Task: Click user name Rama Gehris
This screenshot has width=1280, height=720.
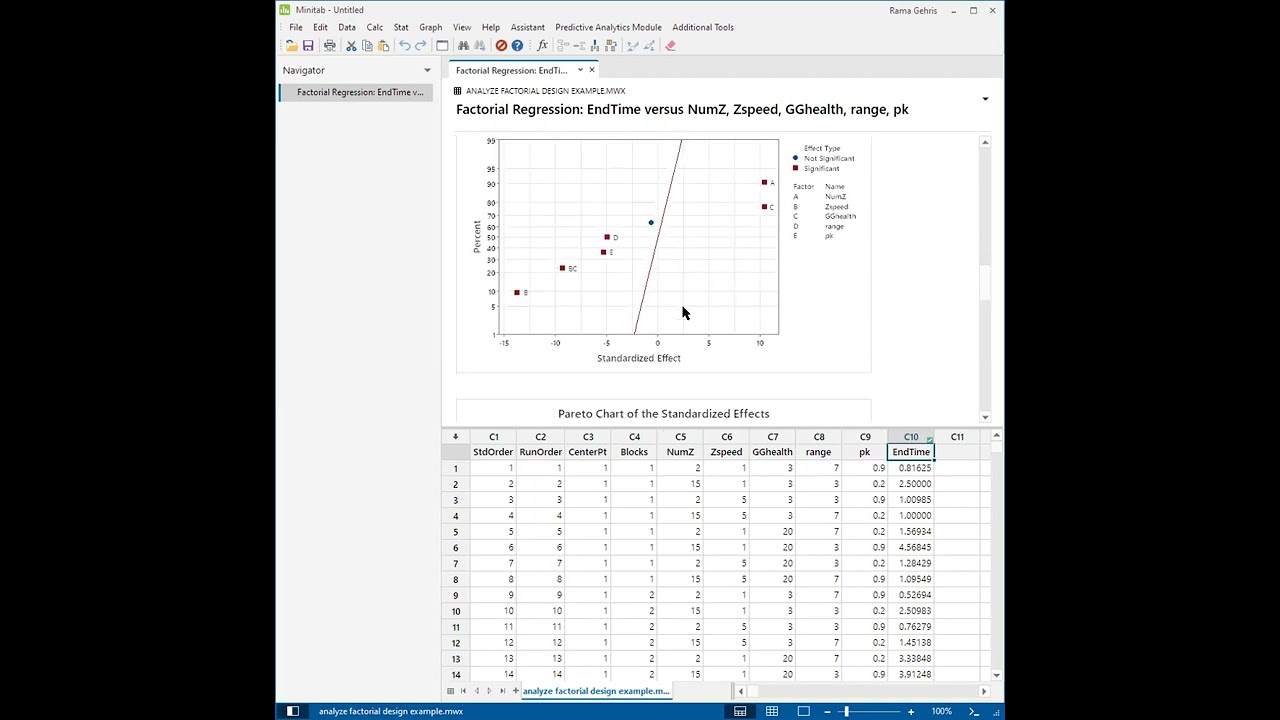Action: pos(913,11)
